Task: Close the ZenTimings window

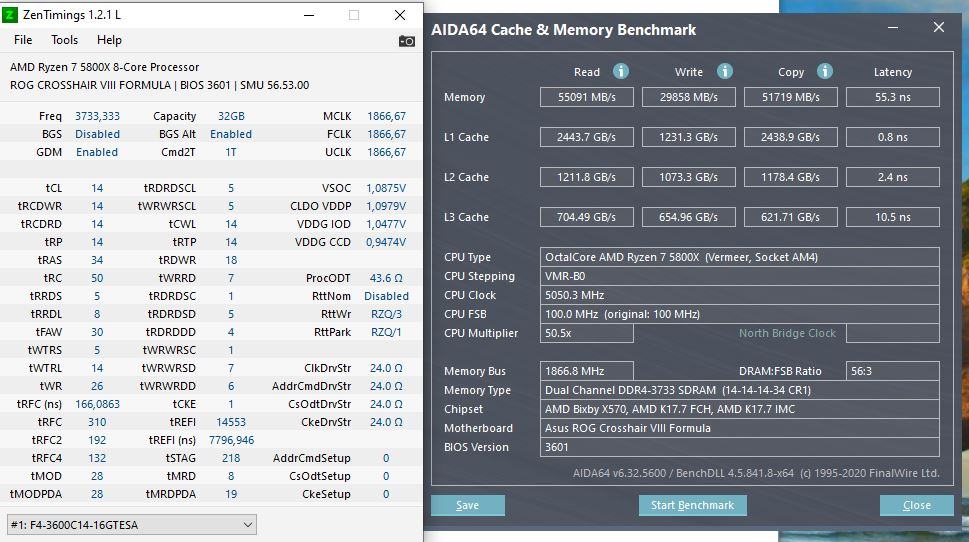Action: click(400, 15)
